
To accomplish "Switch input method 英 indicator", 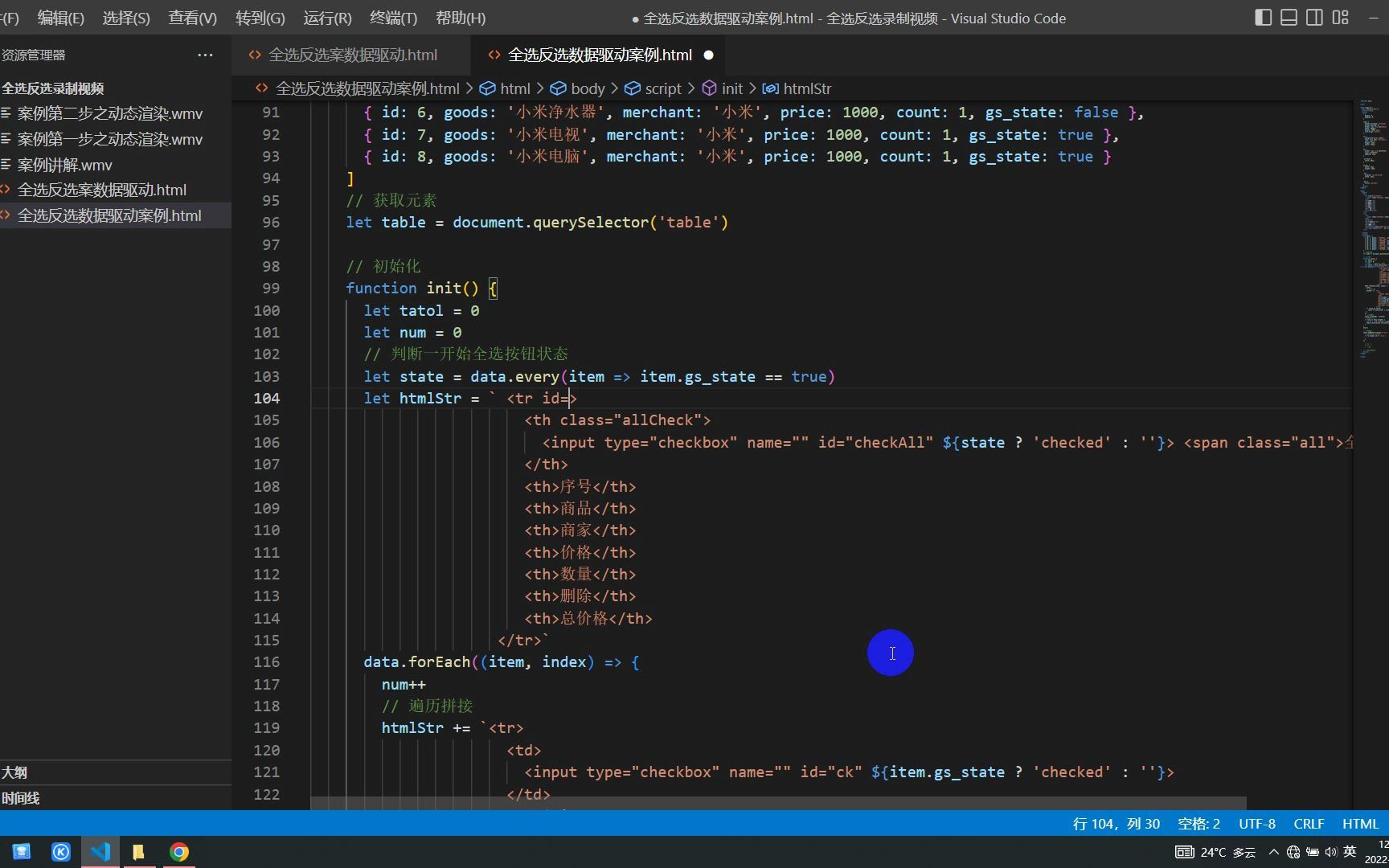I will click(x=1350, y=851).
